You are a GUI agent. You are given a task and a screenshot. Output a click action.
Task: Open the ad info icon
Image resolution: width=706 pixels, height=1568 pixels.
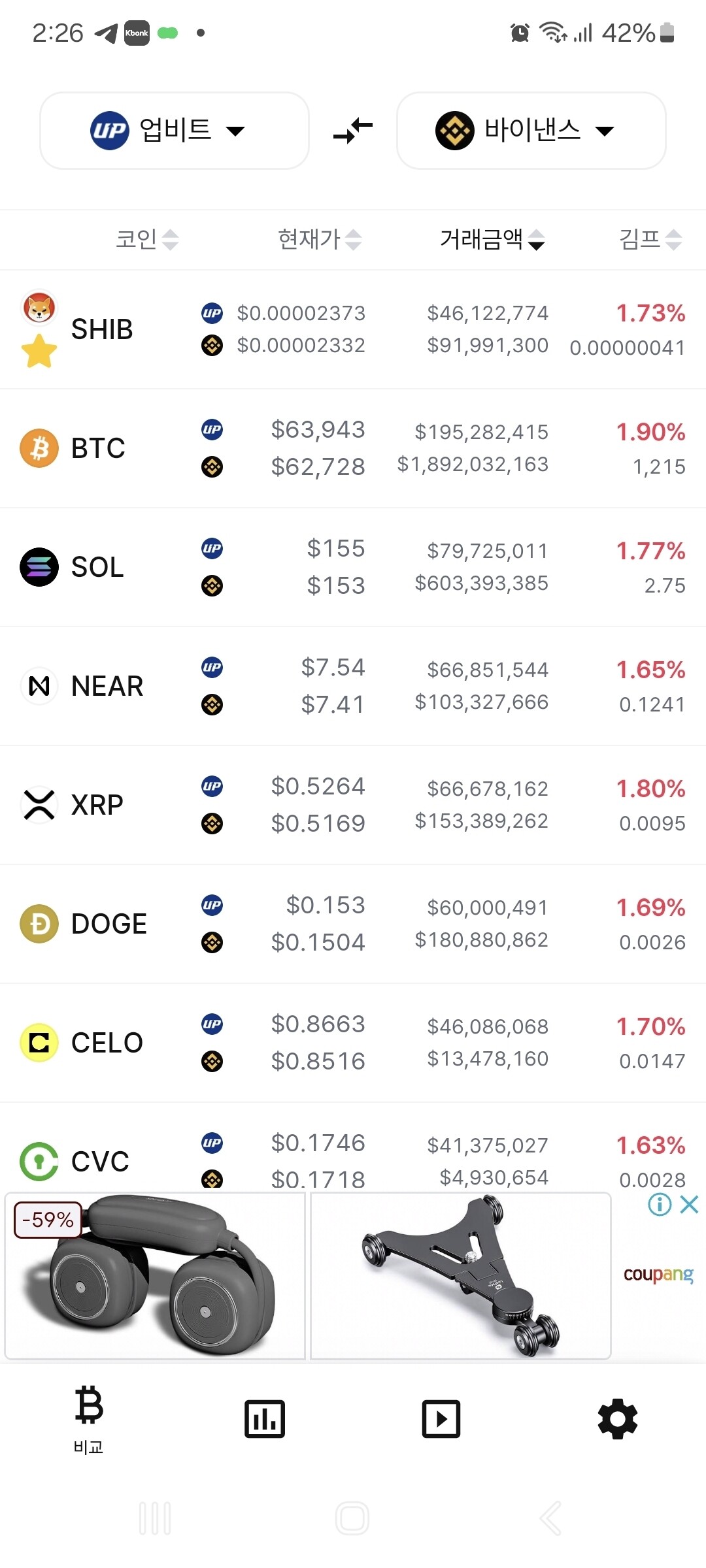click(x=660, y=1204)
